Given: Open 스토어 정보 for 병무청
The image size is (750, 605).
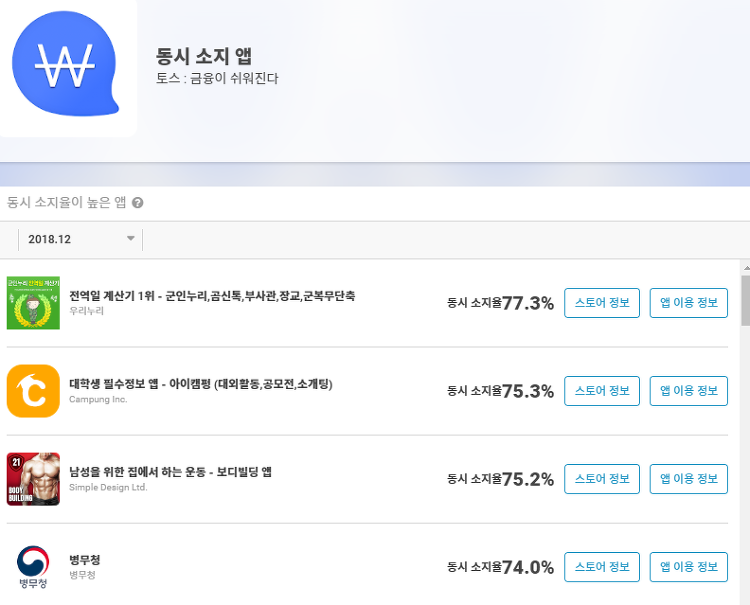Looking at the screenshot, I should pyautogui.click(x=602, y=567).
